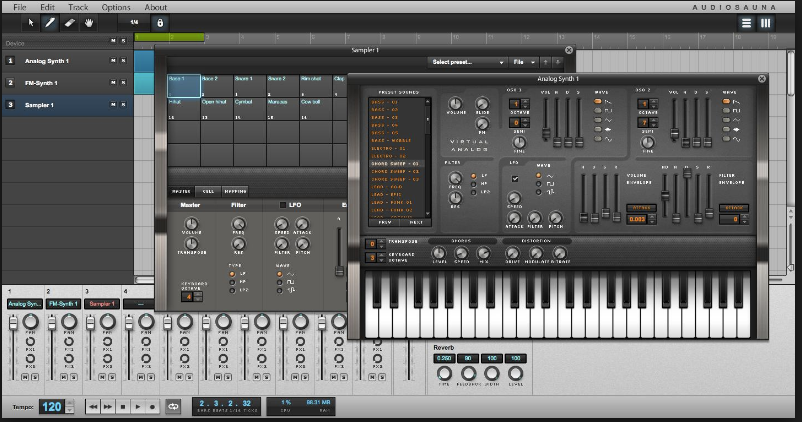Select Chord Sweep 01 preset

[x=395, y=164]
